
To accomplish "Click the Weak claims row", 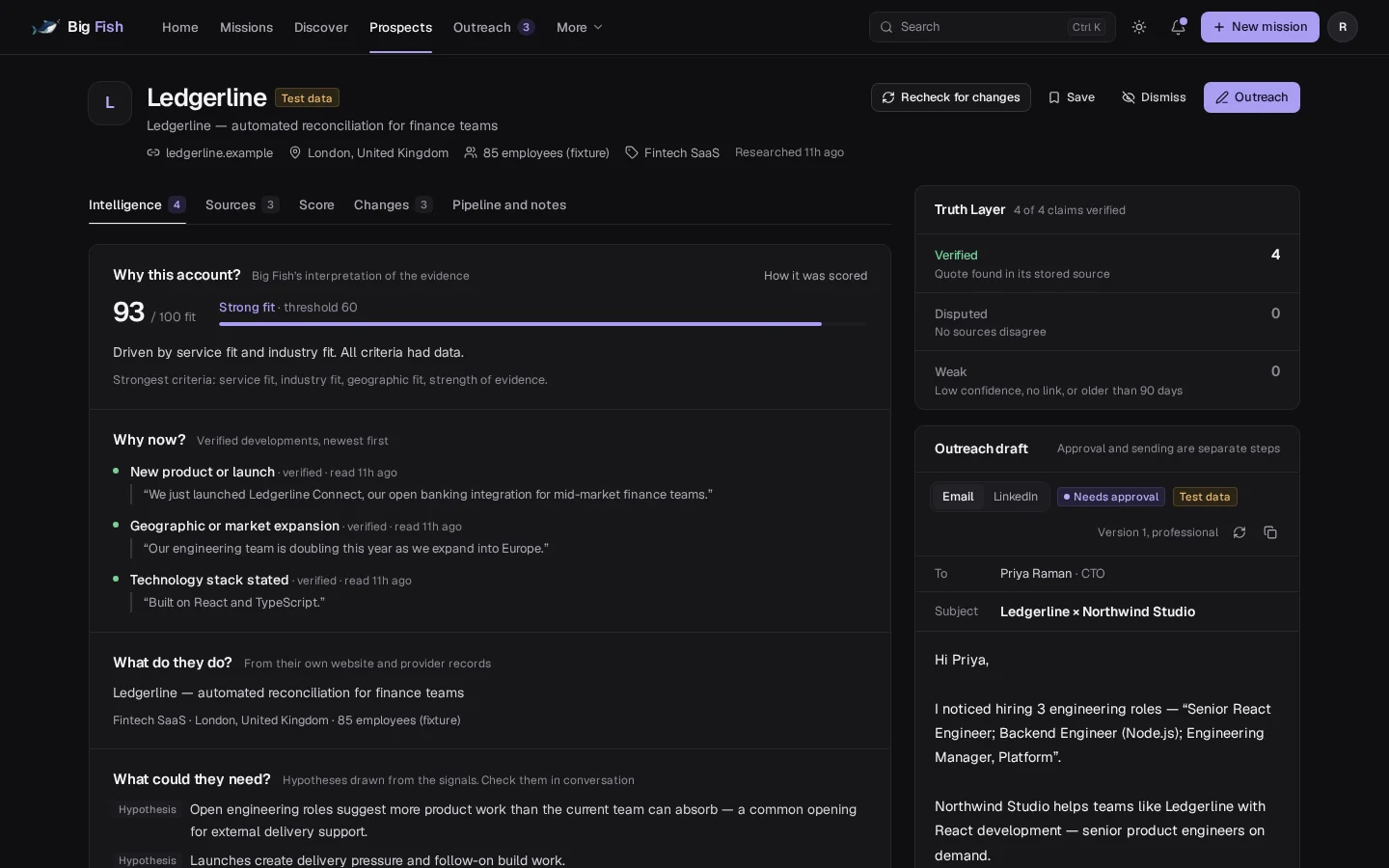I will [x=1107, y=380].
